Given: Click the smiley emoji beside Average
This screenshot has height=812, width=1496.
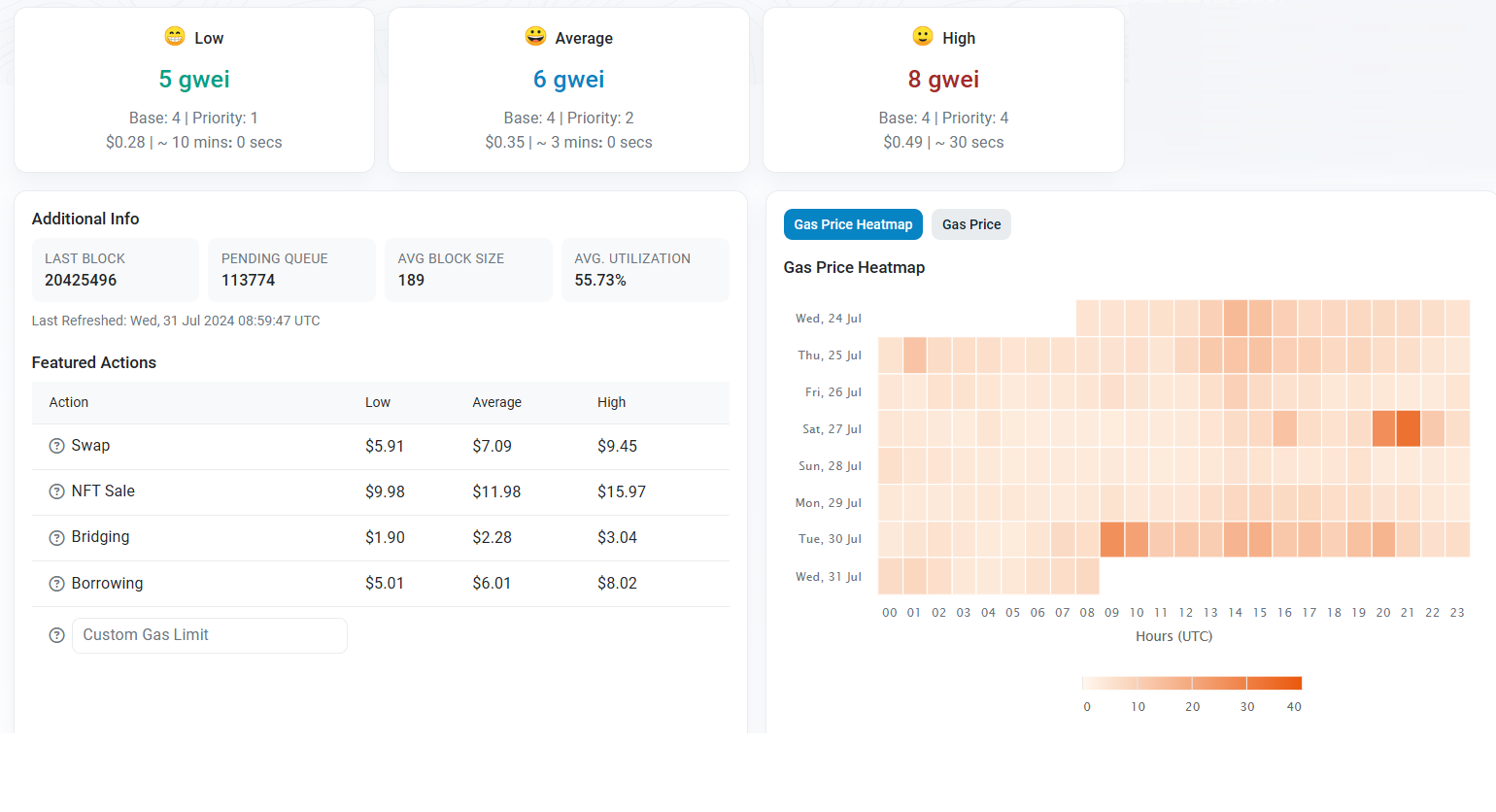Looking at the screenshot, I should 535,37.
